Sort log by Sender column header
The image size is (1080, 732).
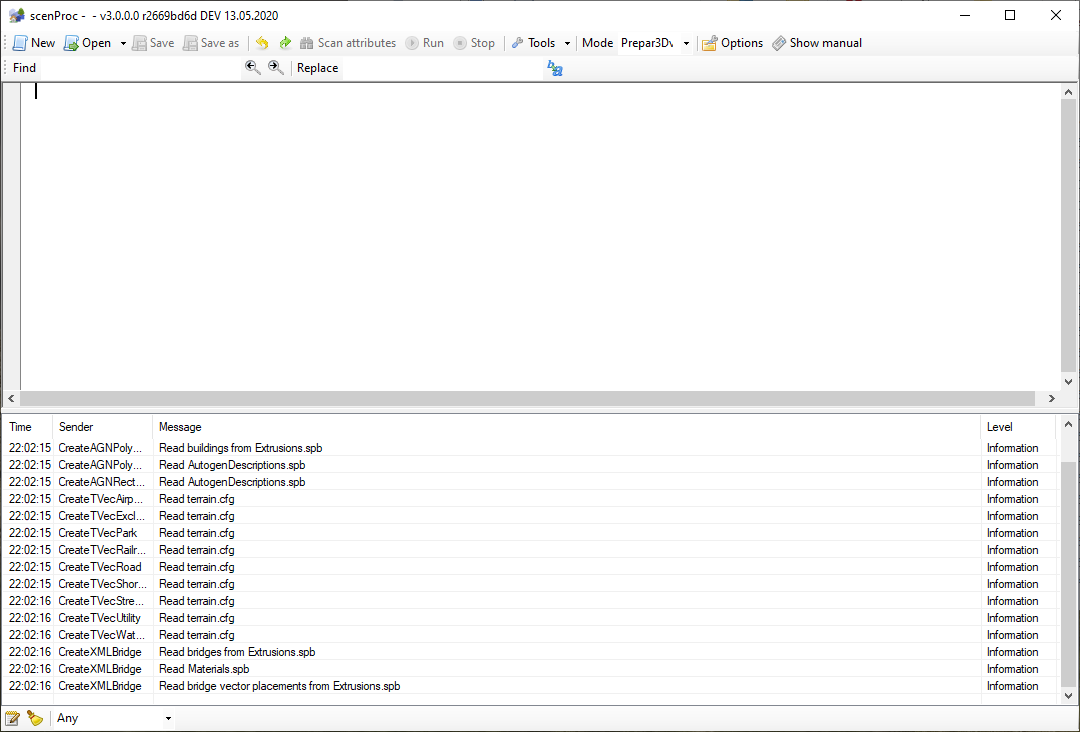102,427
